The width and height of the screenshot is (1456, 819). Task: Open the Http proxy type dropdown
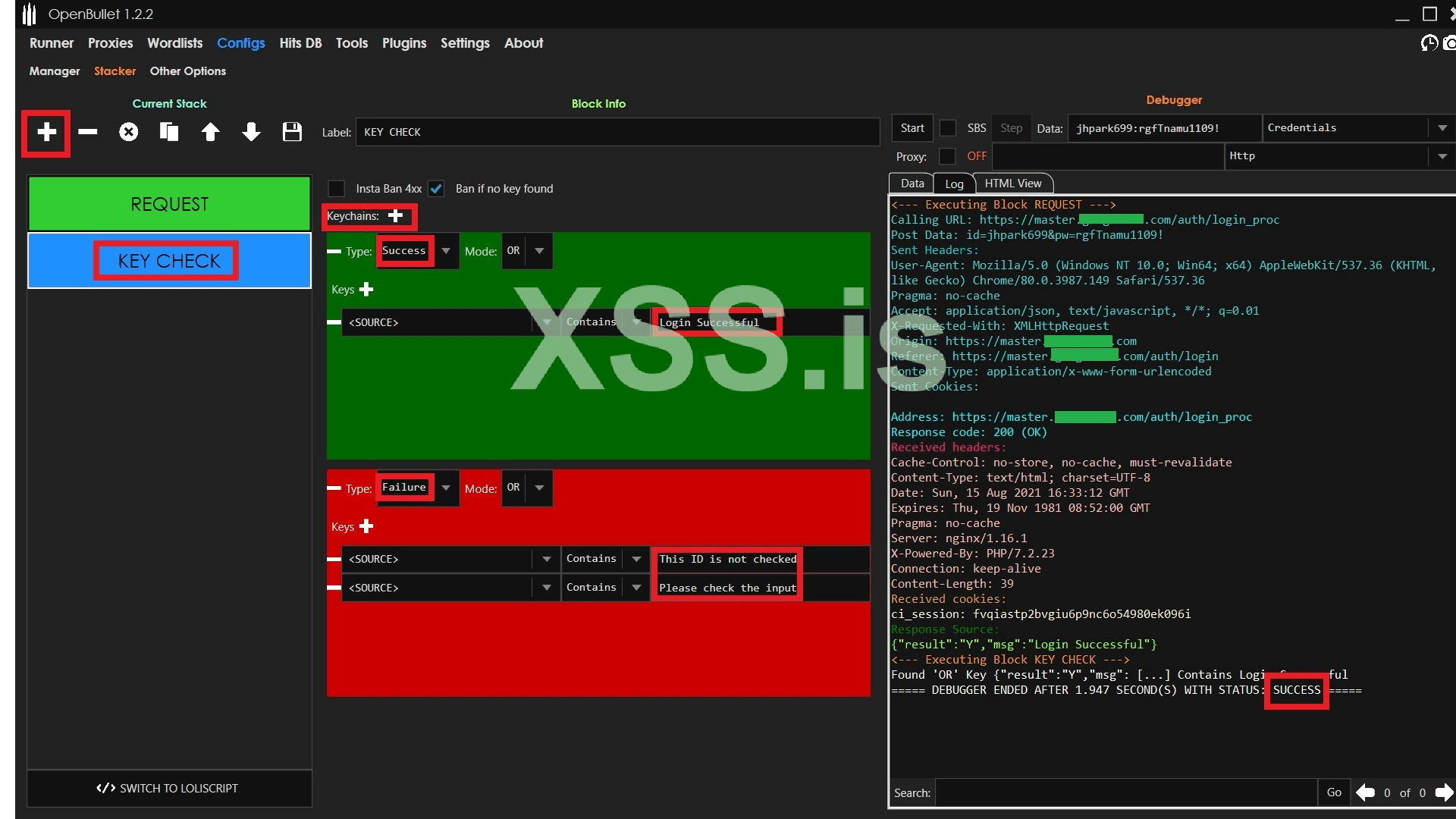pos(1442,156)
